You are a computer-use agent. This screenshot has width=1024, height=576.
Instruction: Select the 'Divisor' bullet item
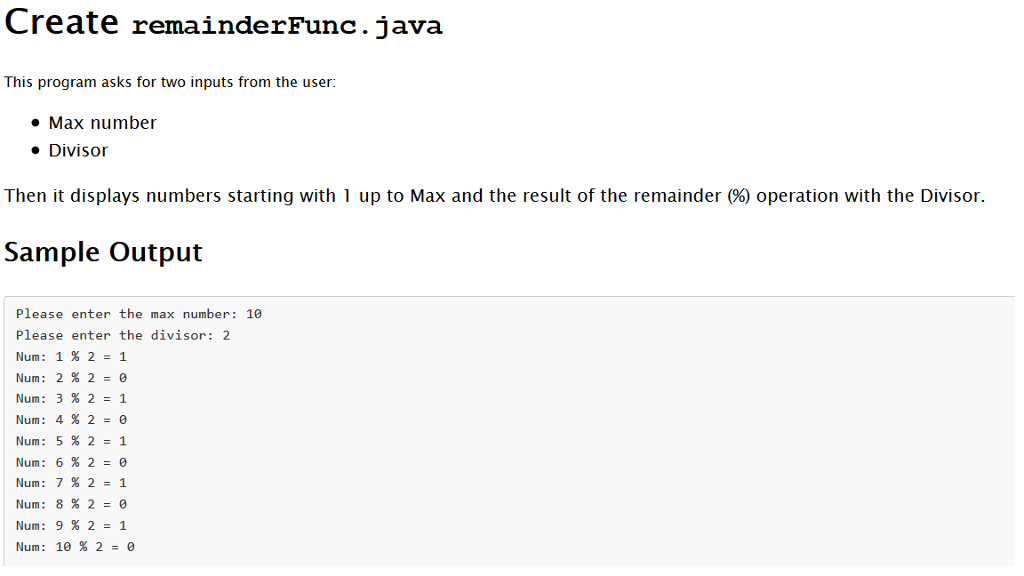point(78,150)
